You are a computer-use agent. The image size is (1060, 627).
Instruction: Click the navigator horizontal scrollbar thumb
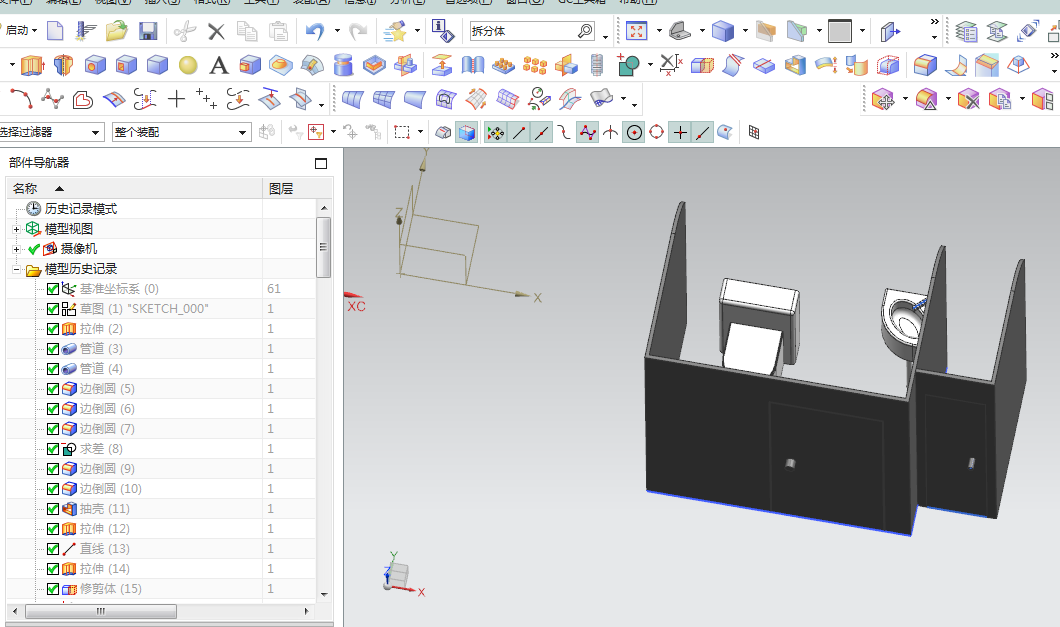click(x=101, y=611)
